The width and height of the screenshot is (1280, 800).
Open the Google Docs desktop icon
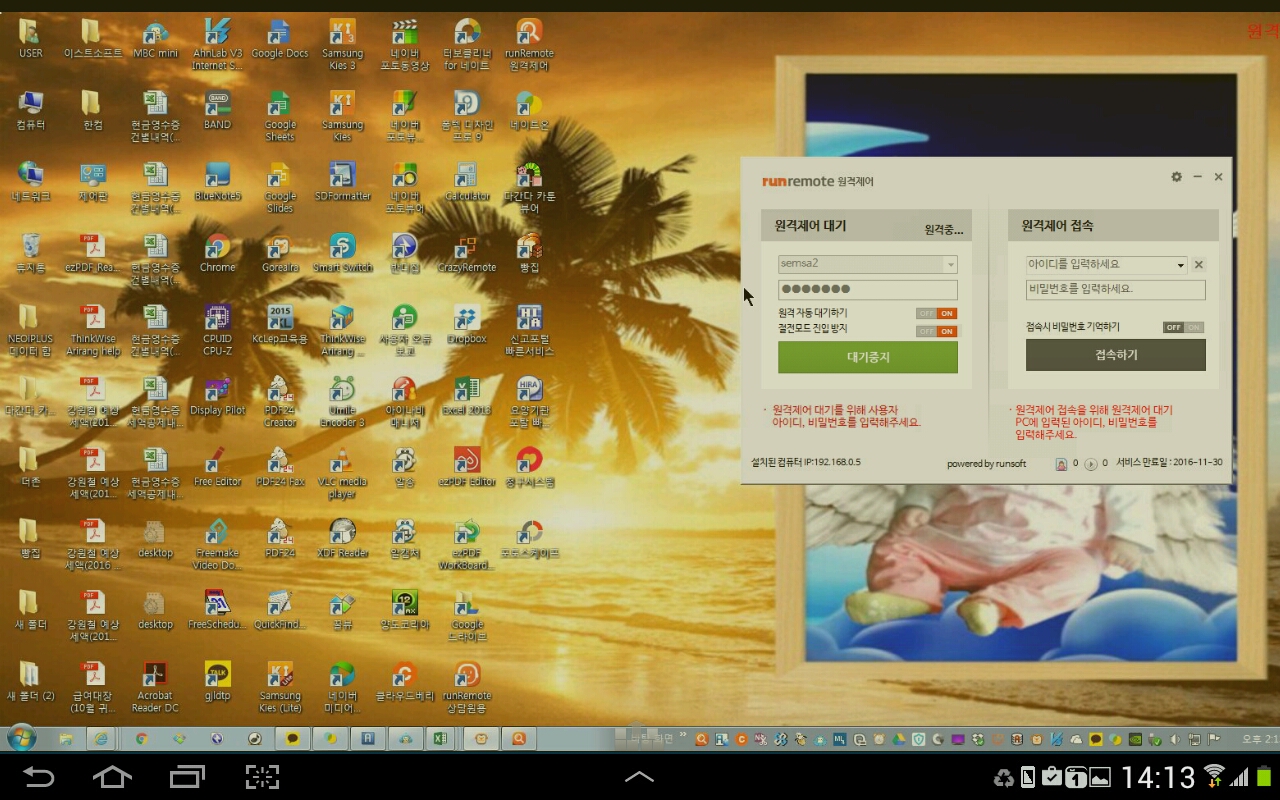coord(279,33)
